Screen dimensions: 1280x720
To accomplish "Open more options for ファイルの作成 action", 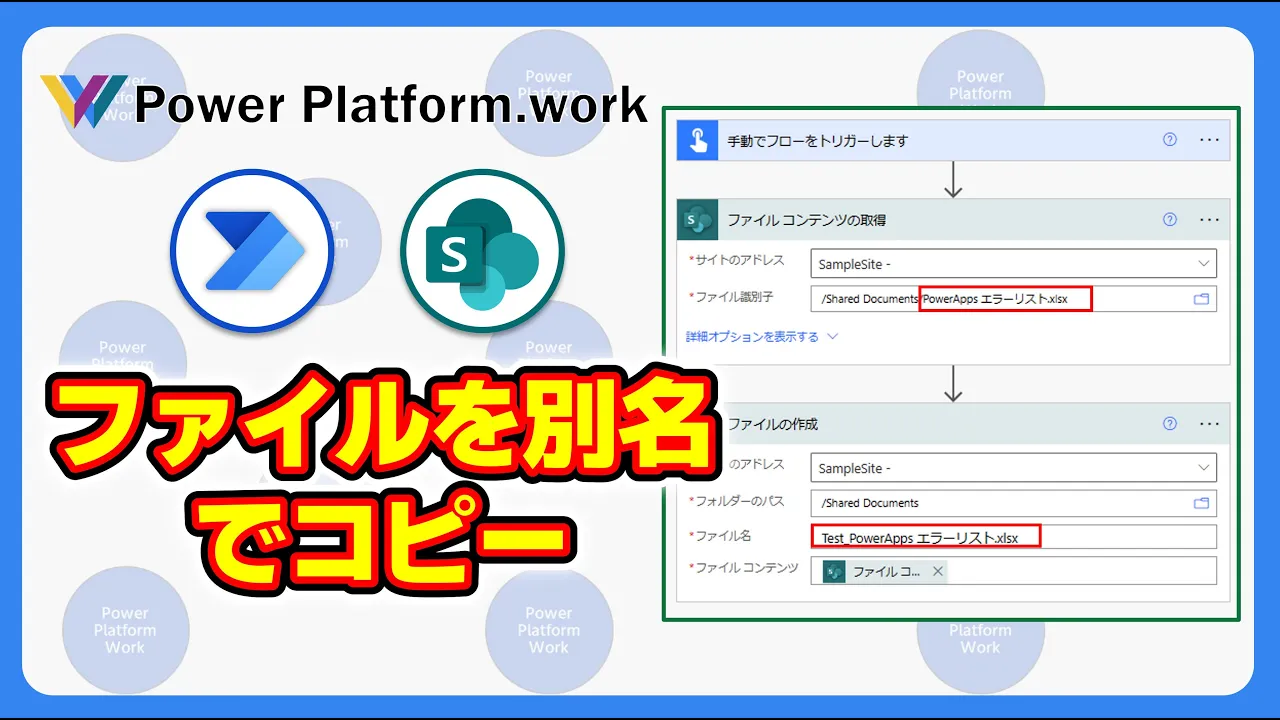I will (1209, 424).
